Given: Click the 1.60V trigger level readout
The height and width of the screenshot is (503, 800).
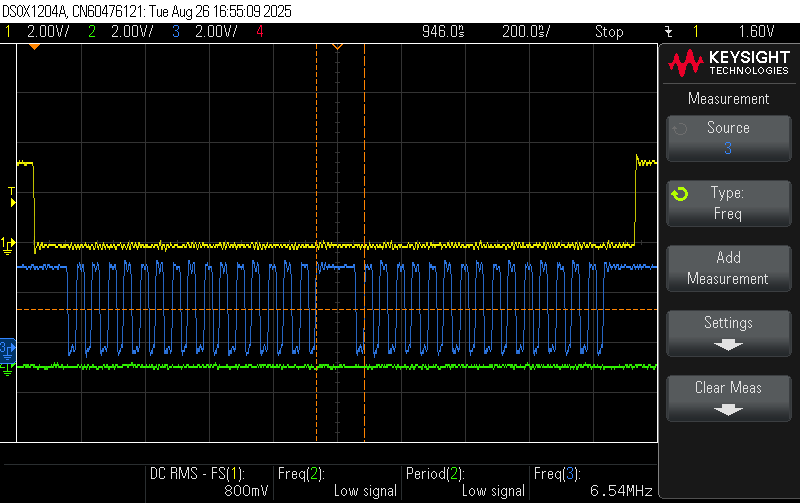Looking at the screenshot, I should pyautogui.click(x=756, y=31).
